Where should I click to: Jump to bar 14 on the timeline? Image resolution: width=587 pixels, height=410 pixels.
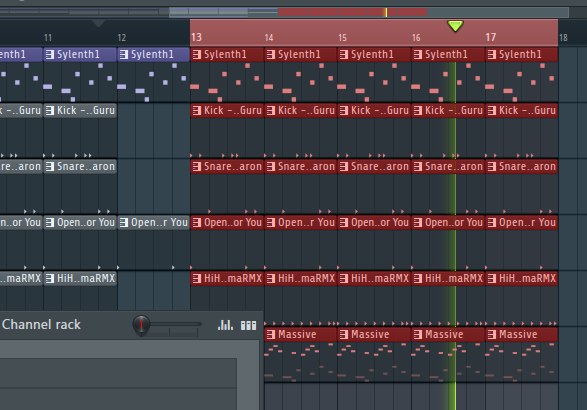point(269,38)
